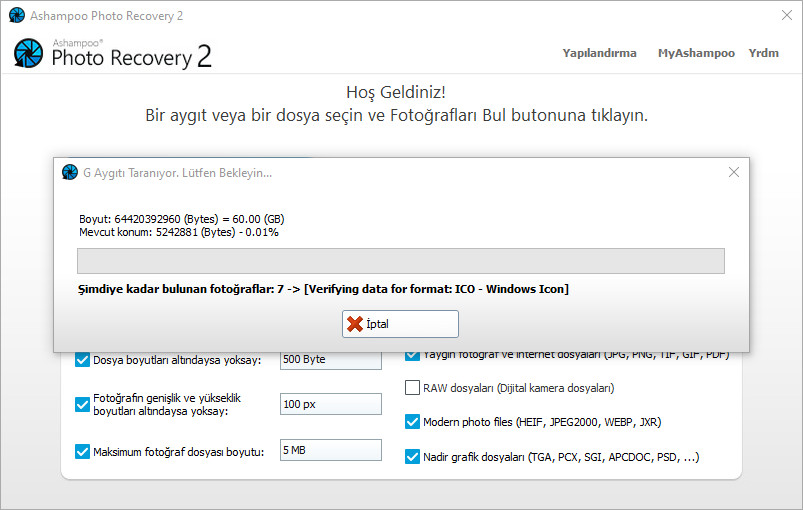Image resolution: width=803 pixels, height=510 pixels.
Task: Enable RAW dosyaları checkbox
Action: point(412,388)
